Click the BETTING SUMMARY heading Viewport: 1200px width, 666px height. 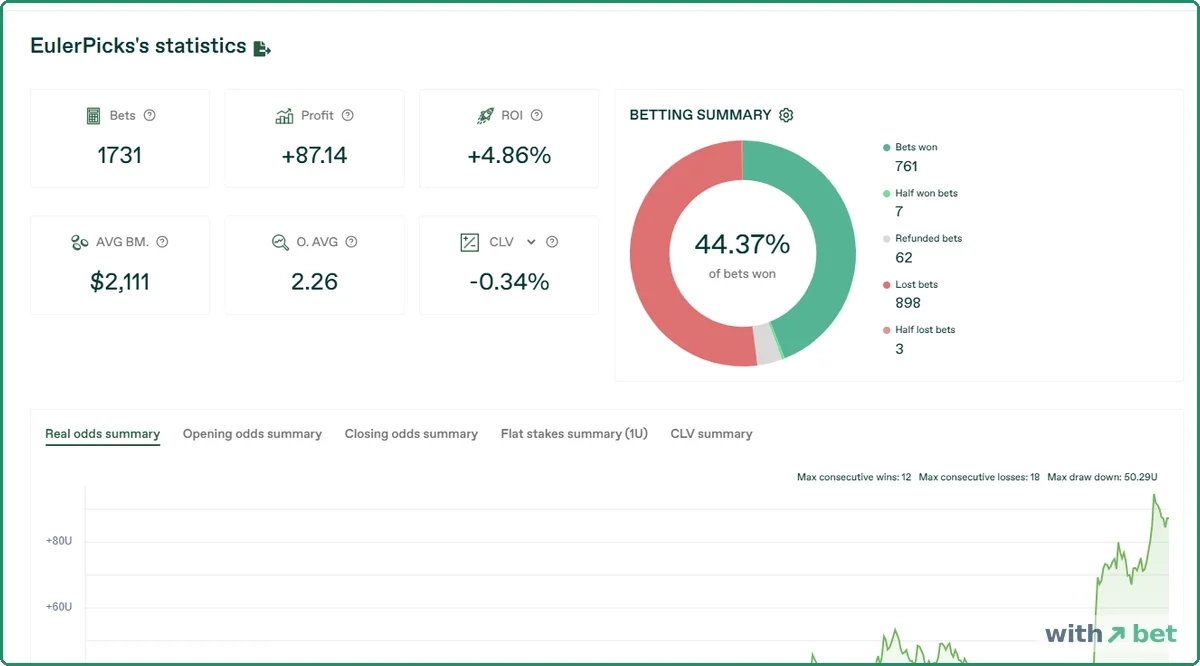pos(700,115)
